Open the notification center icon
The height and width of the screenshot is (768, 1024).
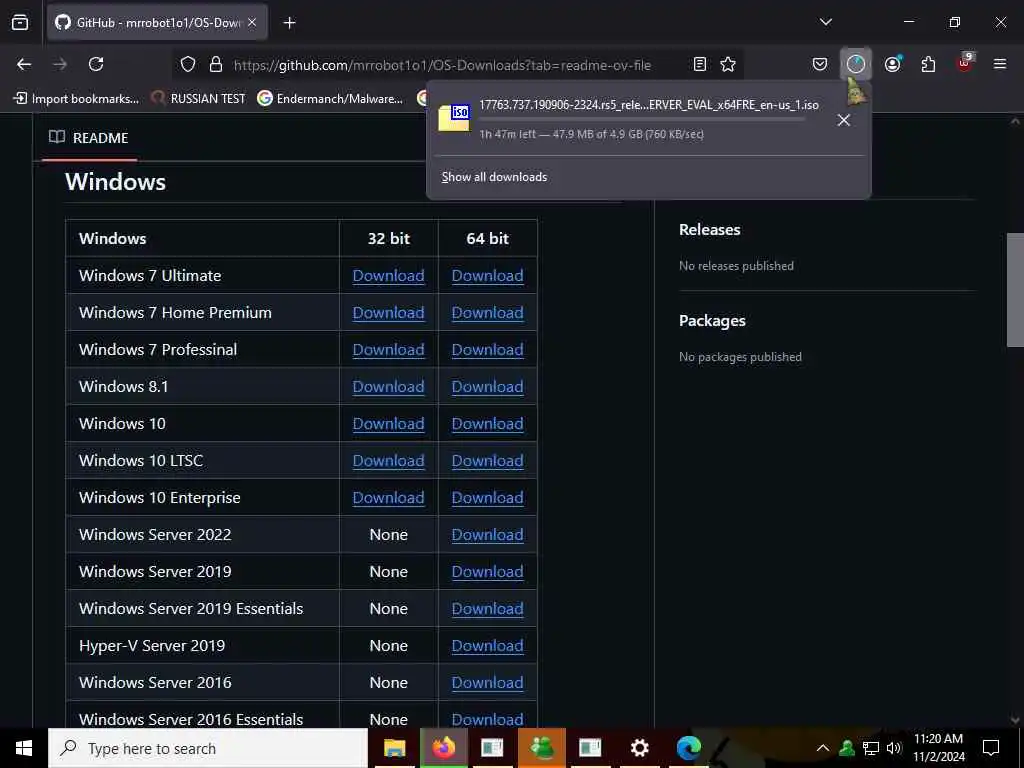pyautogui.click(x=991, y=748)
